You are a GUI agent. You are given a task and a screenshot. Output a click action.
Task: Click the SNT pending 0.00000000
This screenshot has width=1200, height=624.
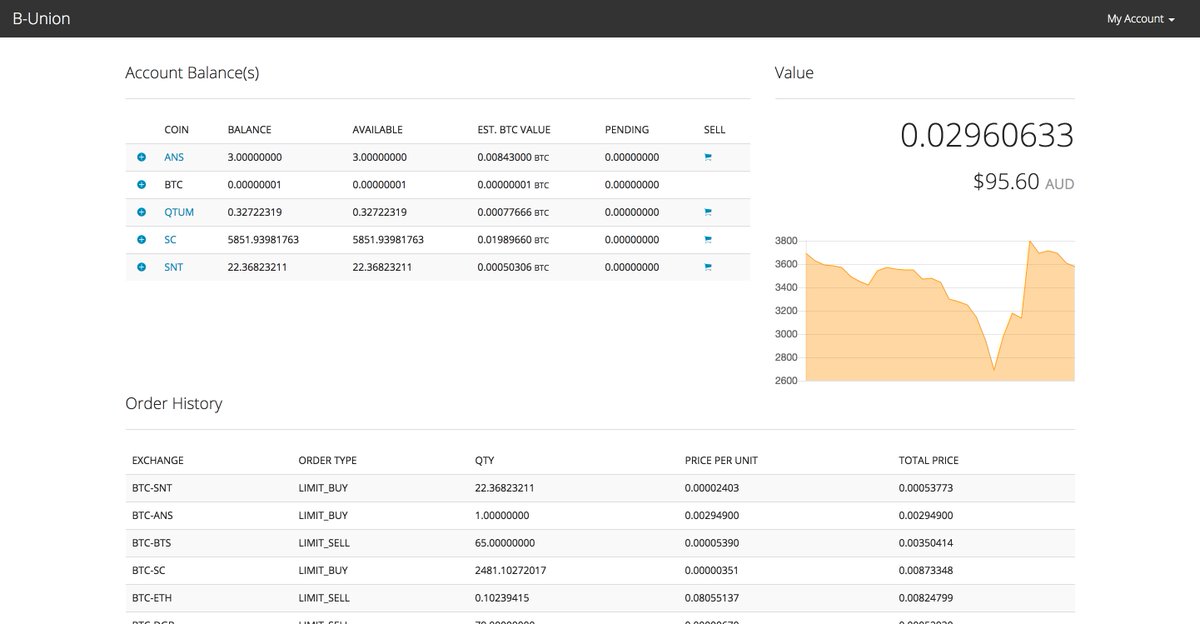pos(632,267)
